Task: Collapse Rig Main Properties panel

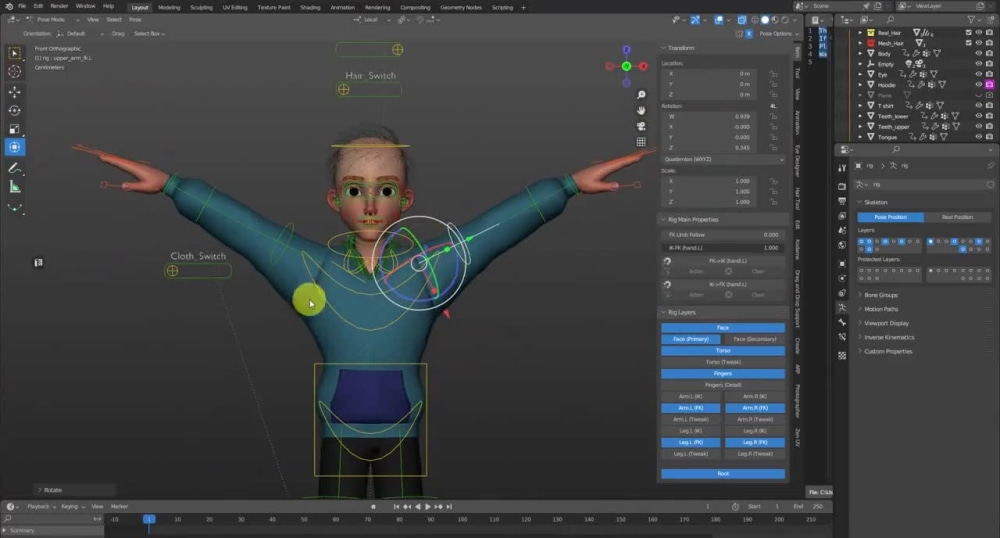Action: [x=664, y=219]
